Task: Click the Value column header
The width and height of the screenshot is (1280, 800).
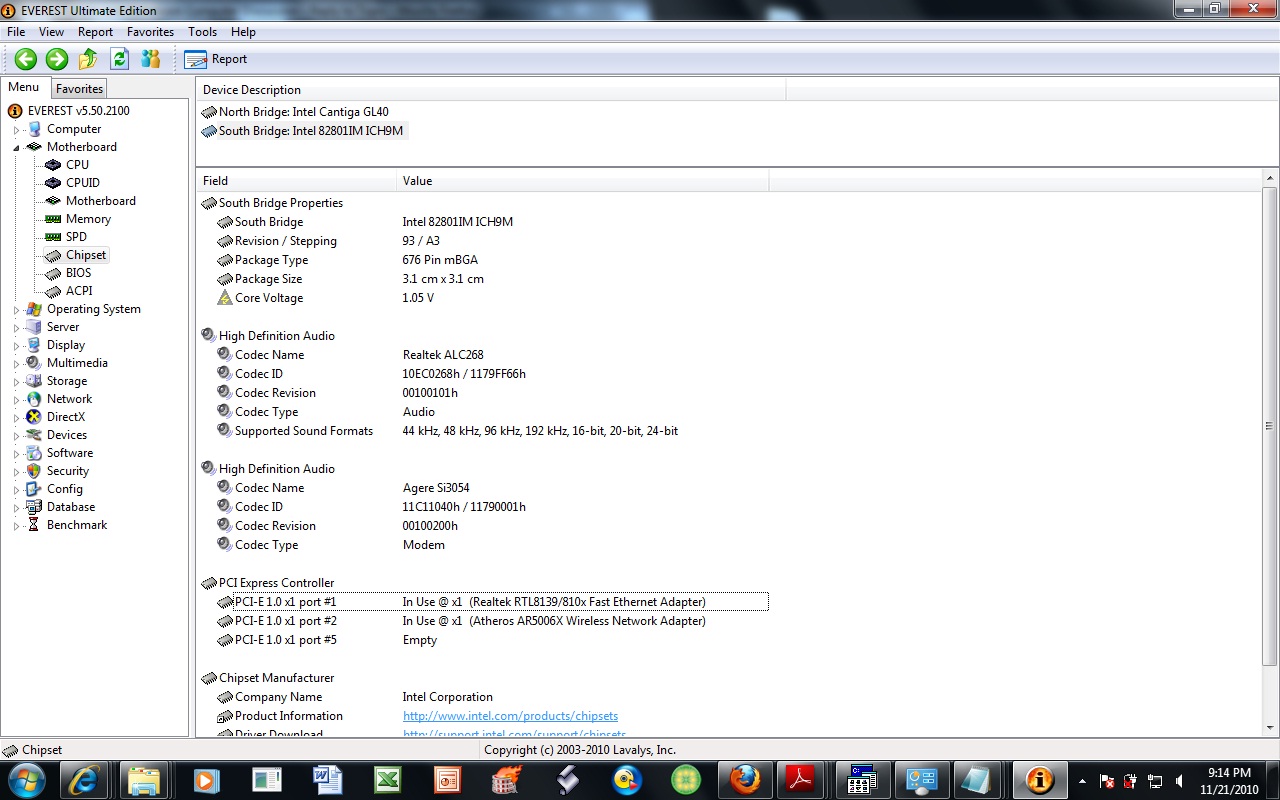Action: pyautogui.click(x=583, y=181)
